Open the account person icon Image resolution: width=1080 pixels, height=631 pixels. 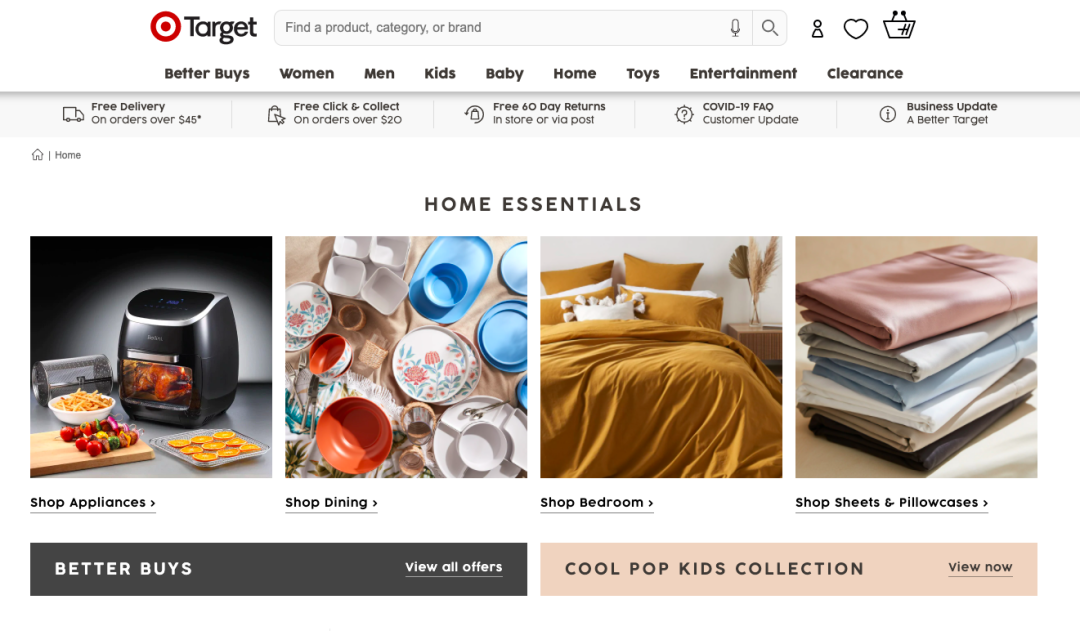point(817,28)
